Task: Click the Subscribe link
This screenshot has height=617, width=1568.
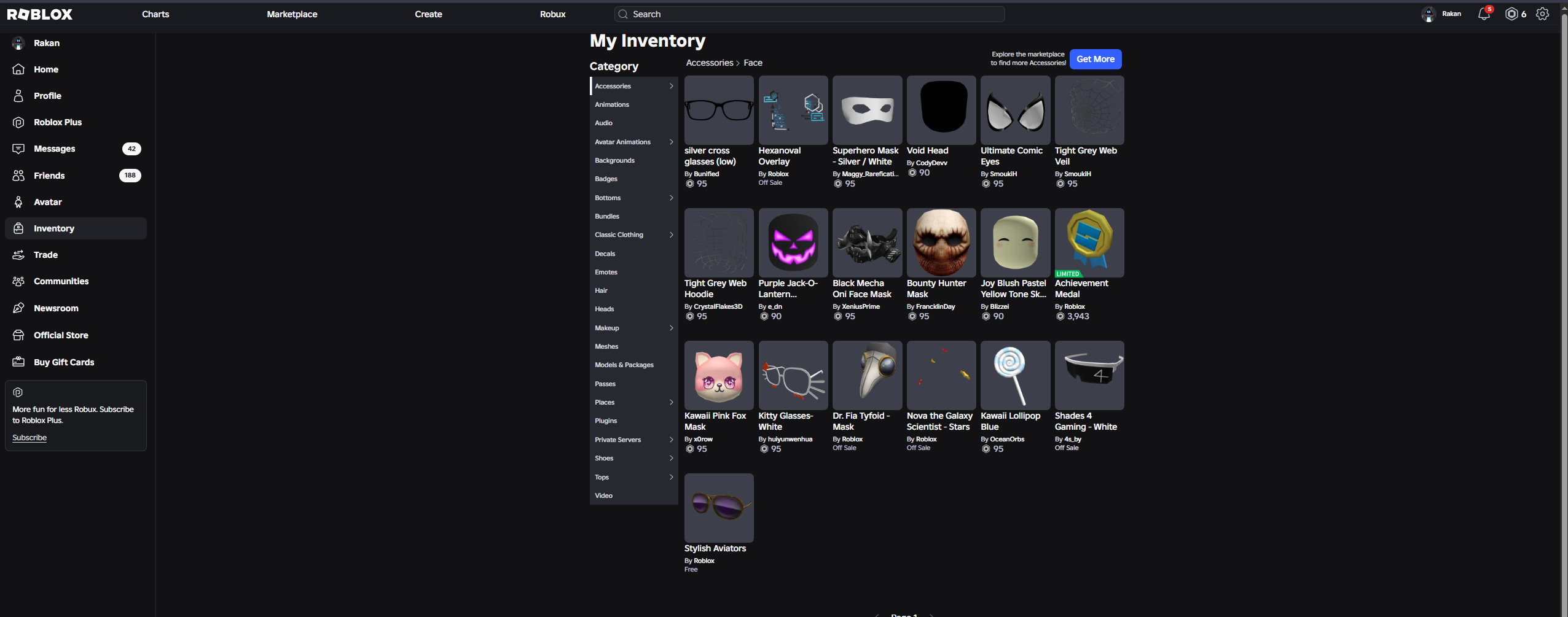Action: click(x=29, y=438)
